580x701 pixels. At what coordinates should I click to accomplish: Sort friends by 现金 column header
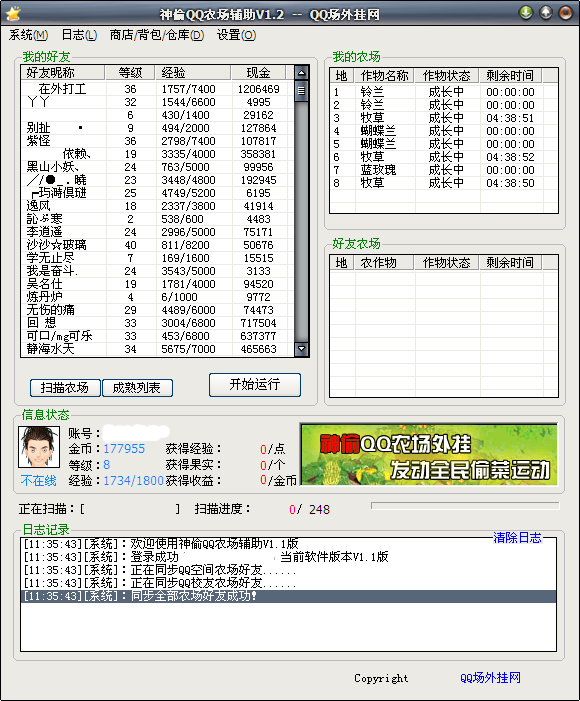pyautogui.click(x=258, y=72)
